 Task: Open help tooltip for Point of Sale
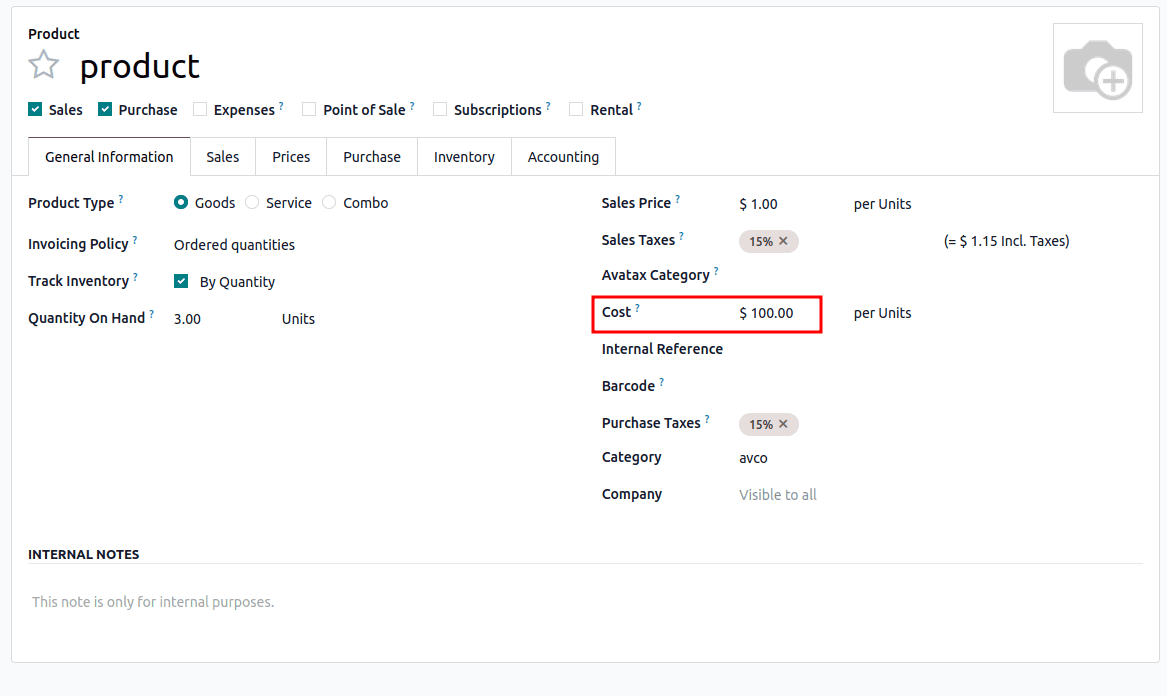point(412,106)
